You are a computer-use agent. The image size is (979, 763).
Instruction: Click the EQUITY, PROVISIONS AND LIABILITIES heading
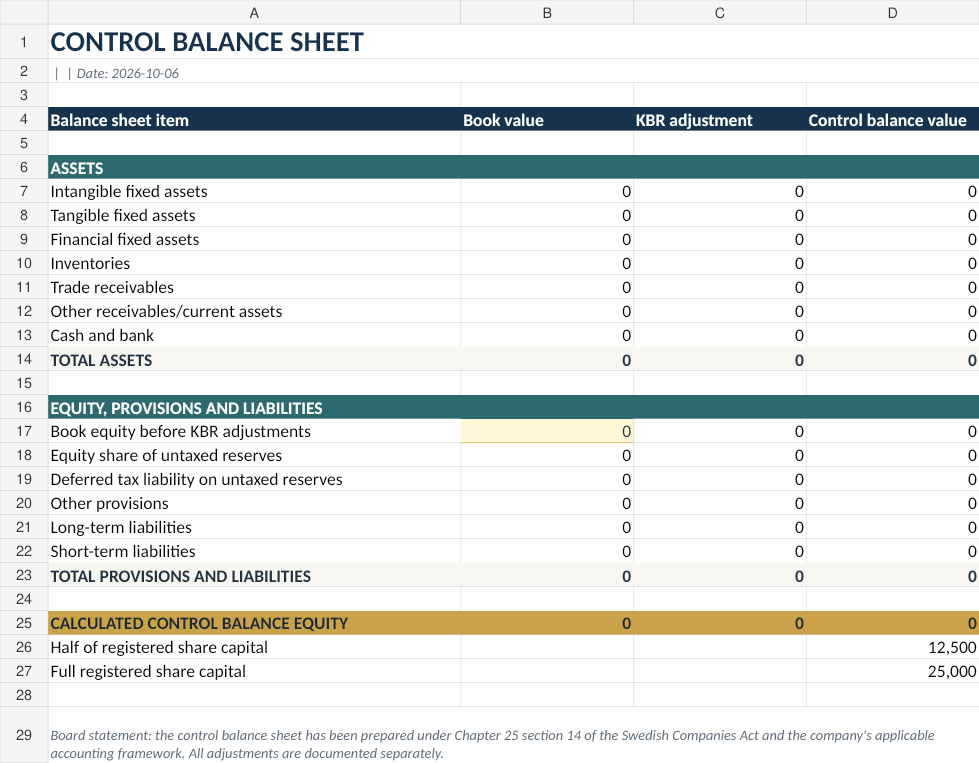click(x=186, y=408)
